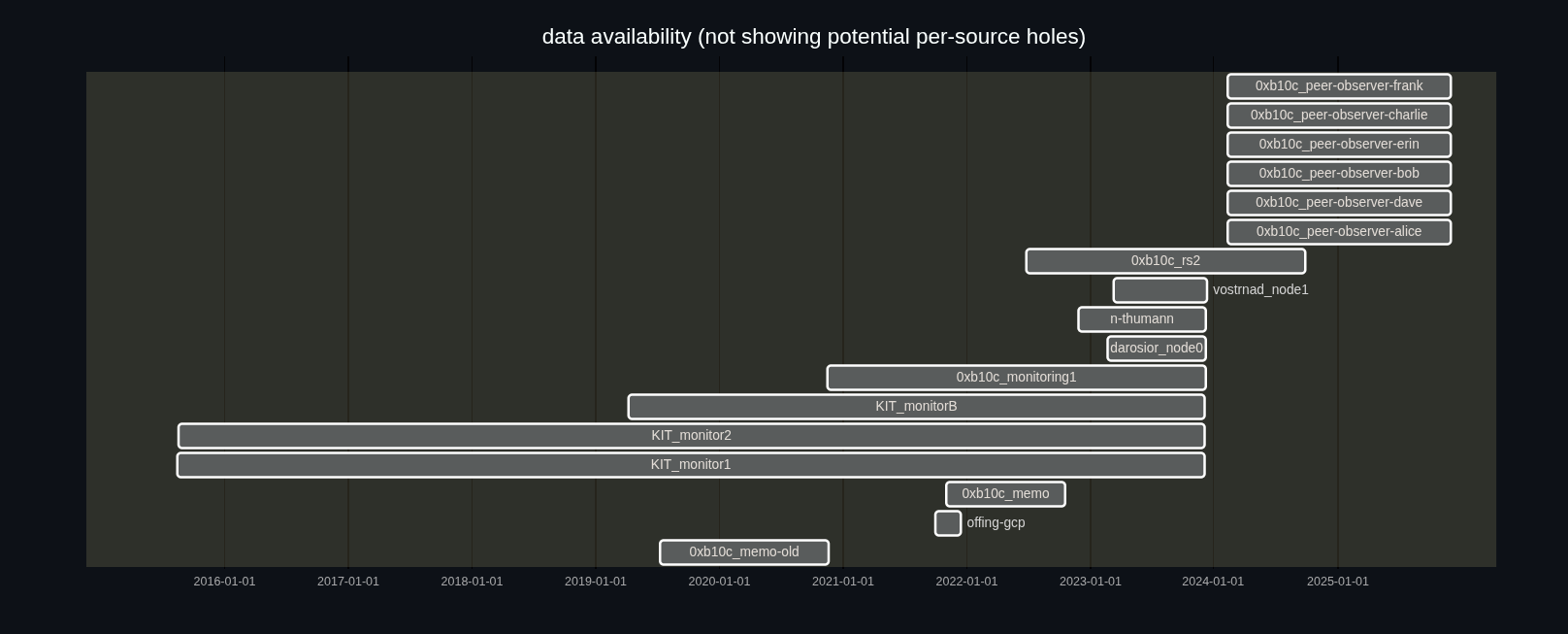The width and height of the screenshot is (1568, 634).
Task: Select the 0xb10c_peer-observer-charlie bar
Action: [x=1338, y=116]
